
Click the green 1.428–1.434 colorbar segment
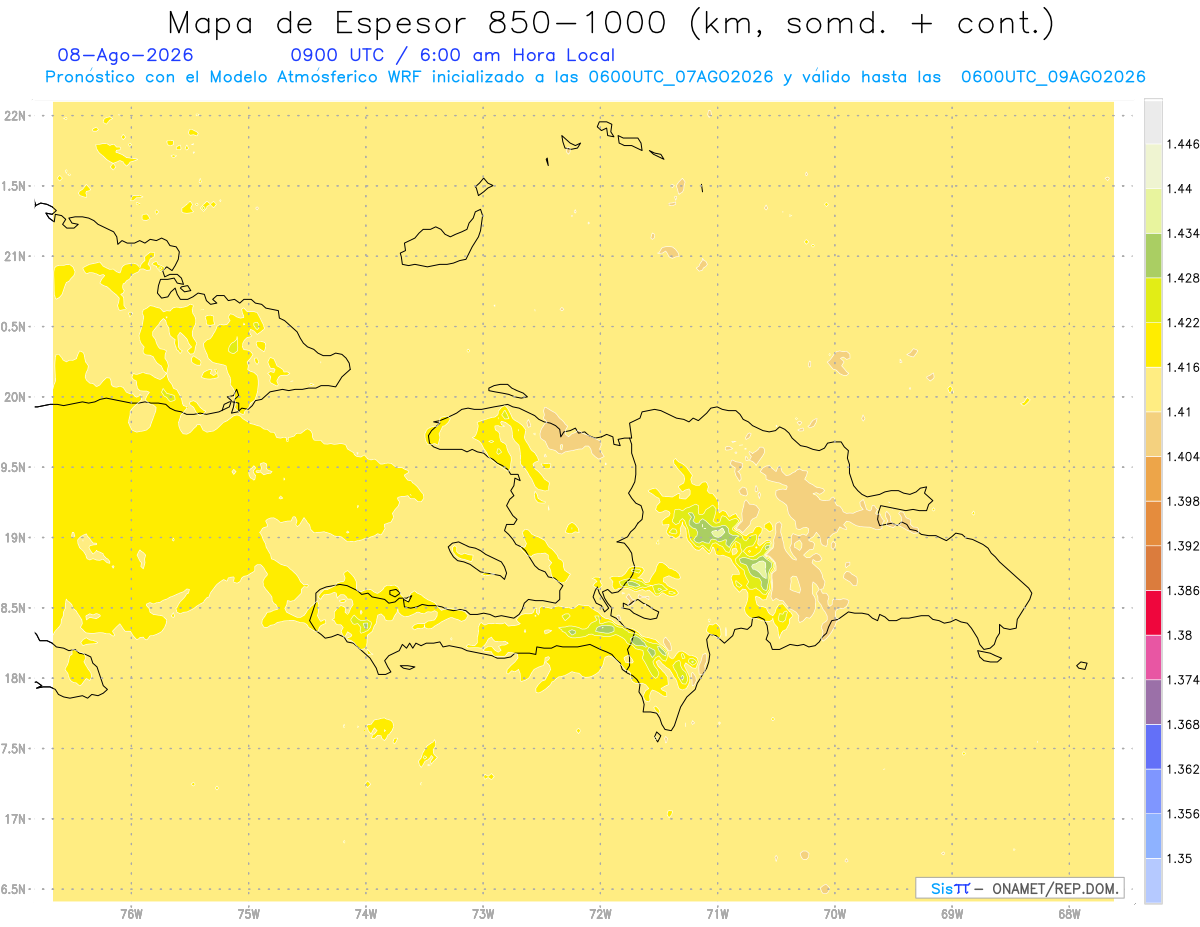(1153, 255)
